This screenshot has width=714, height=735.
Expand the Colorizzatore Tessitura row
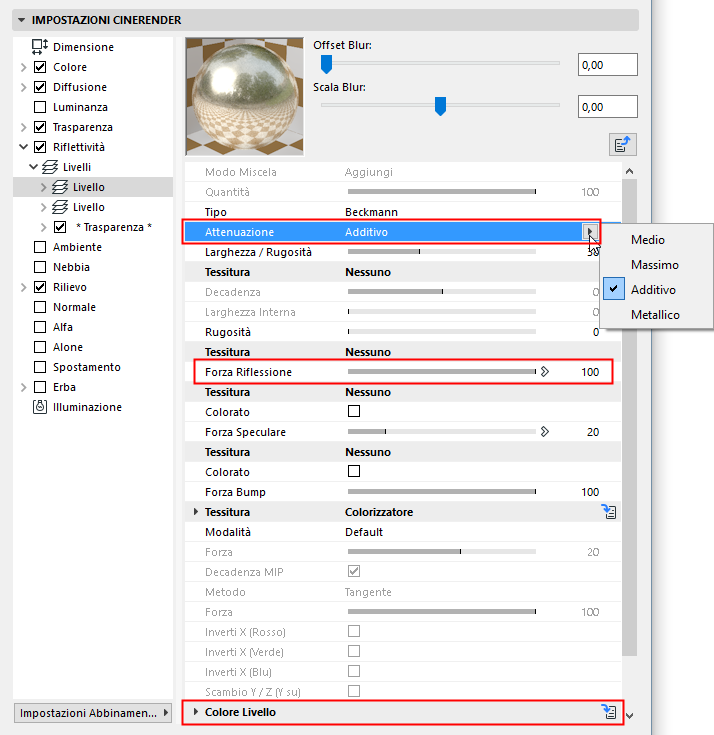196,511
